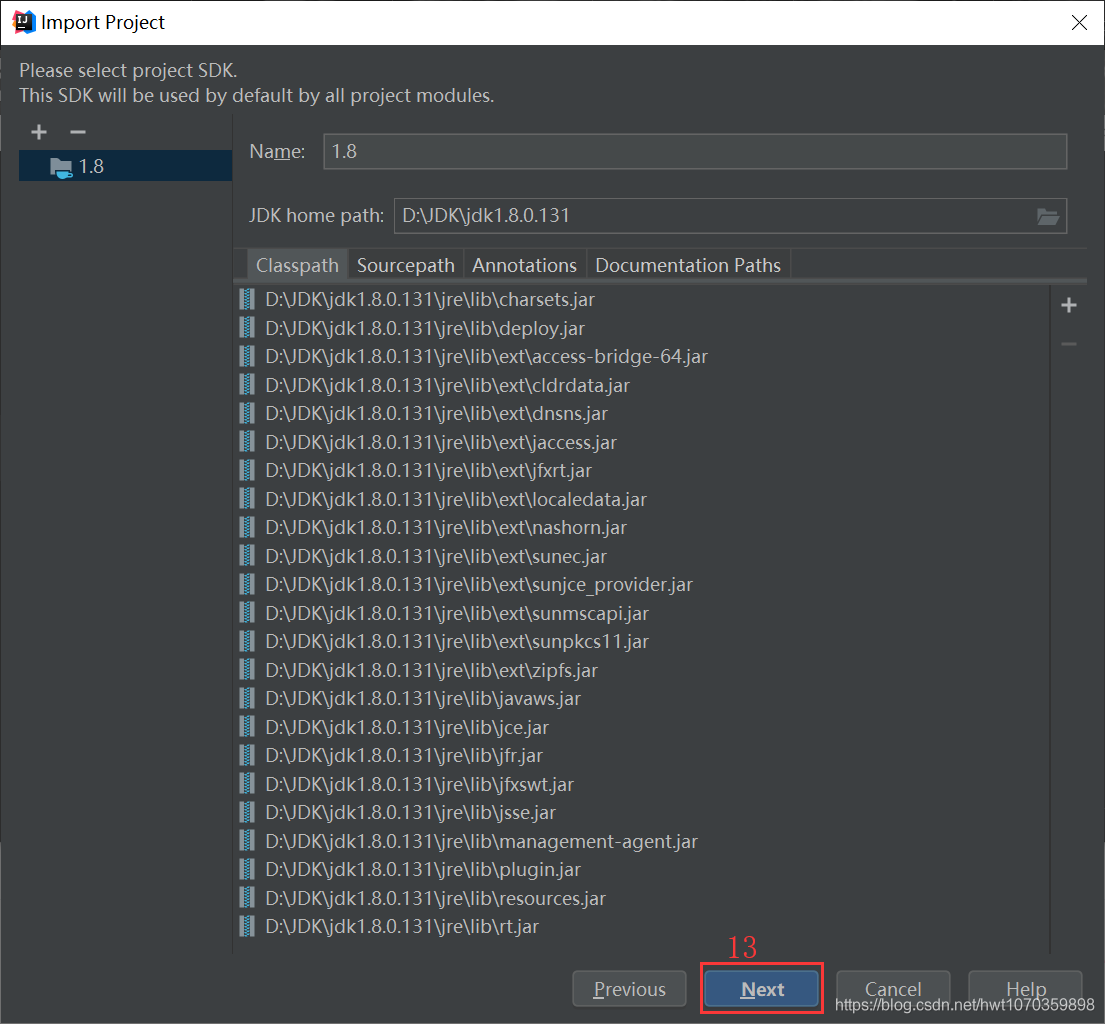Screen dimensions: 1105x1024
Task: Select the rt.jar entry
Action: [x=642, y=927]
